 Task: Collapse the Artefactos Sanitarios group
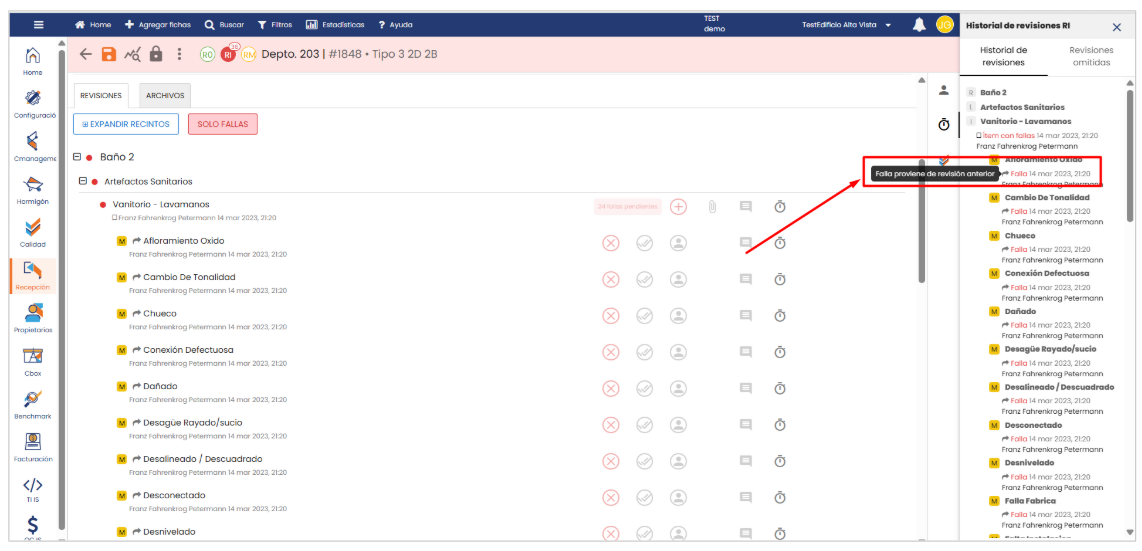click(x=83, y=181)
